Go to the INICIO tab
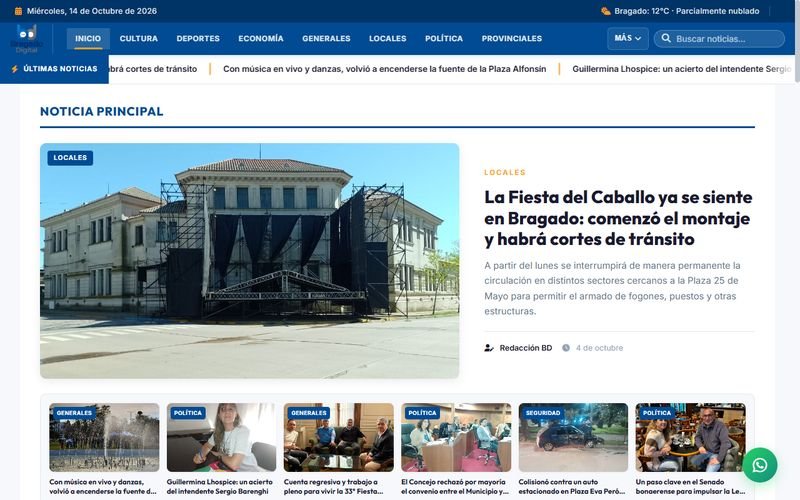800x500 pixels. click(88, 38)
